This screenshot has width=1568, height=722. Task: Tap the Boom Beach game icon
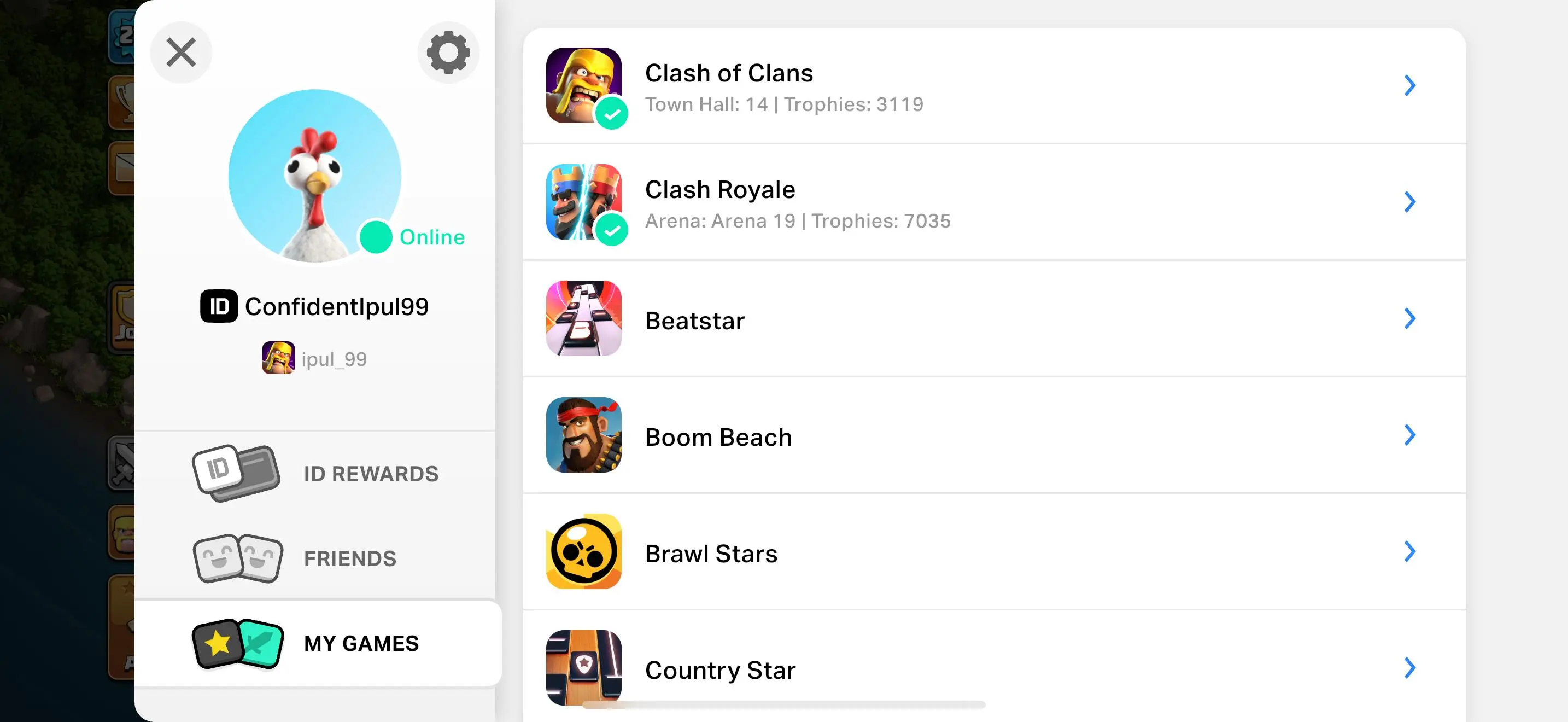(x=583, y=435)
